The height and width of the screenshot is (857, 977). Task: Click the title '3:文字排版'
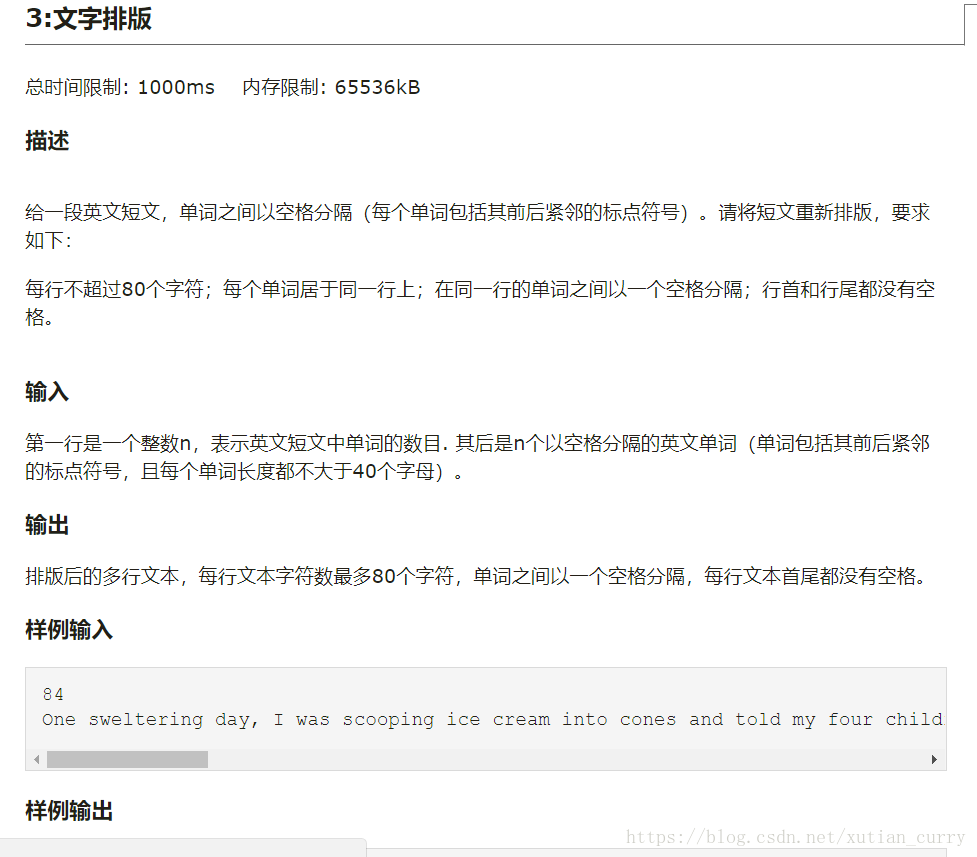[x=88, y=18]
